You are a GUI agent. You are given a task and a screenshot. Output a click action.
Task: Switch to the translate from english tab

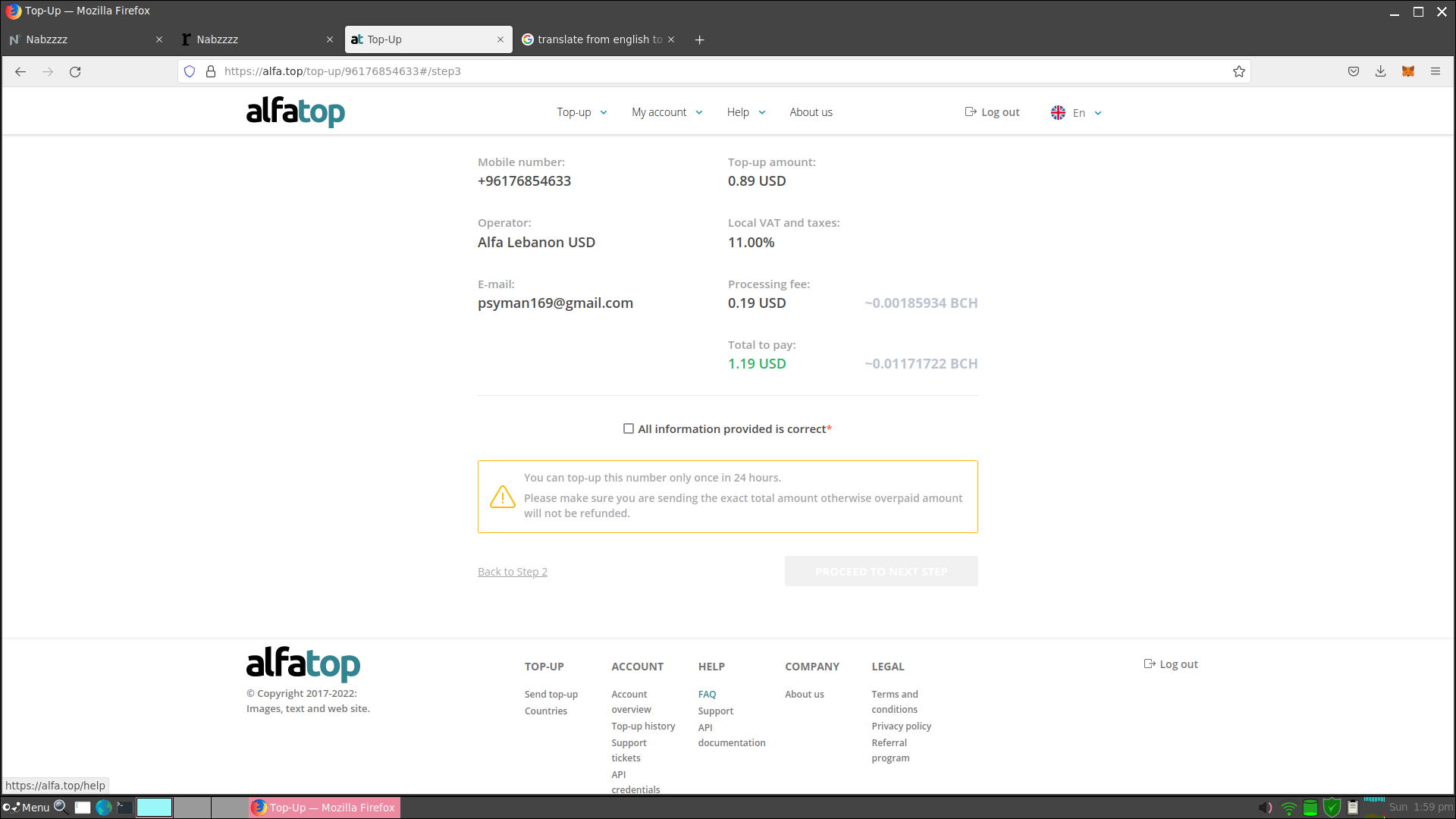598,39
